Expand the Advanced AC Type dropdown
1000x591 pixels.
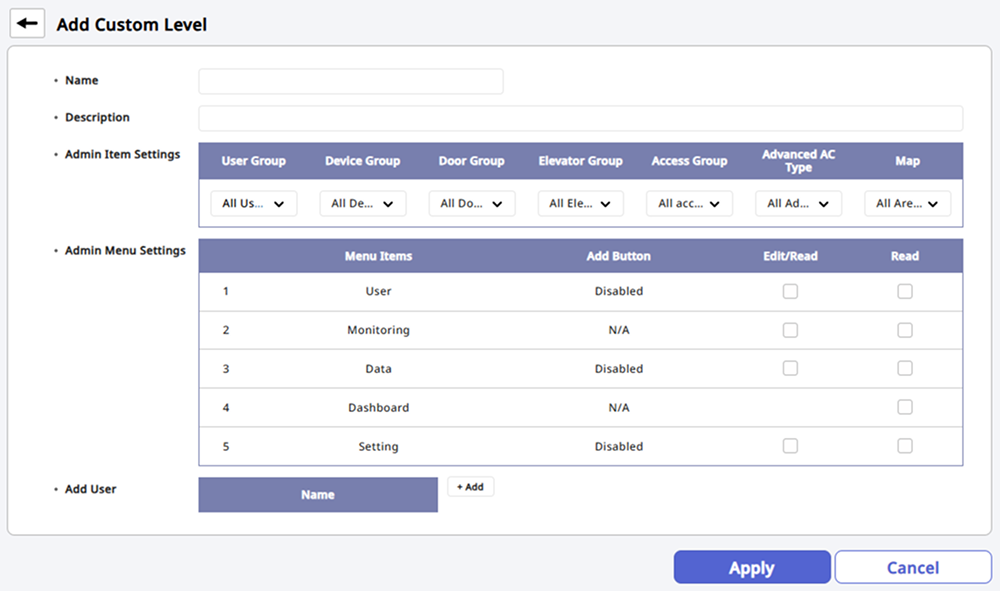[798, 204]
